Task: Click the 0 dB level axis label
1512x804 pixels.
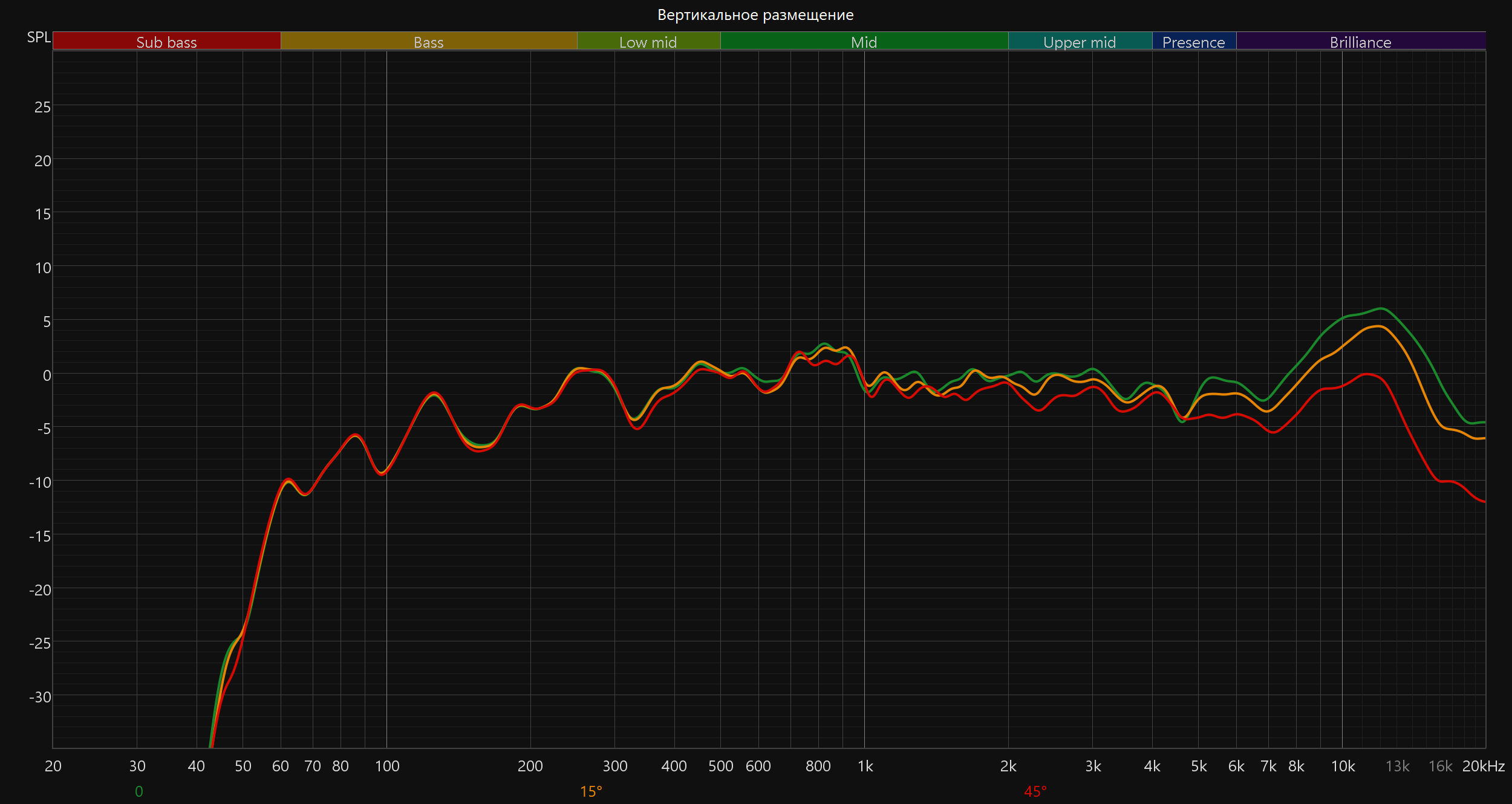Action: [x=47, y=375]
